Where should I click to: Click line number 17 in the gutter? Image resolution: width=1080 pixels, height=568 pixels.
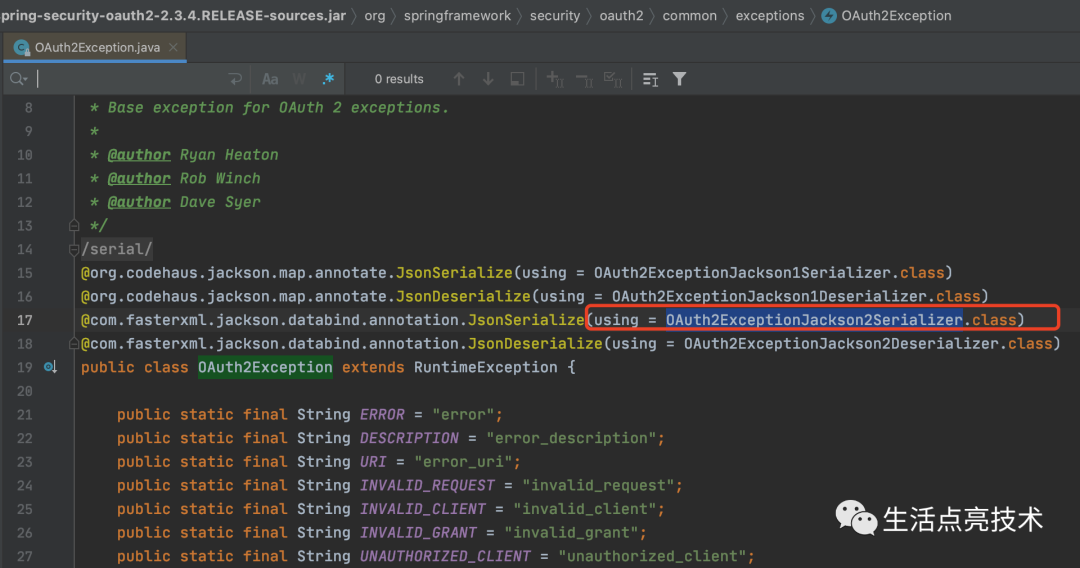coord(25,320)
